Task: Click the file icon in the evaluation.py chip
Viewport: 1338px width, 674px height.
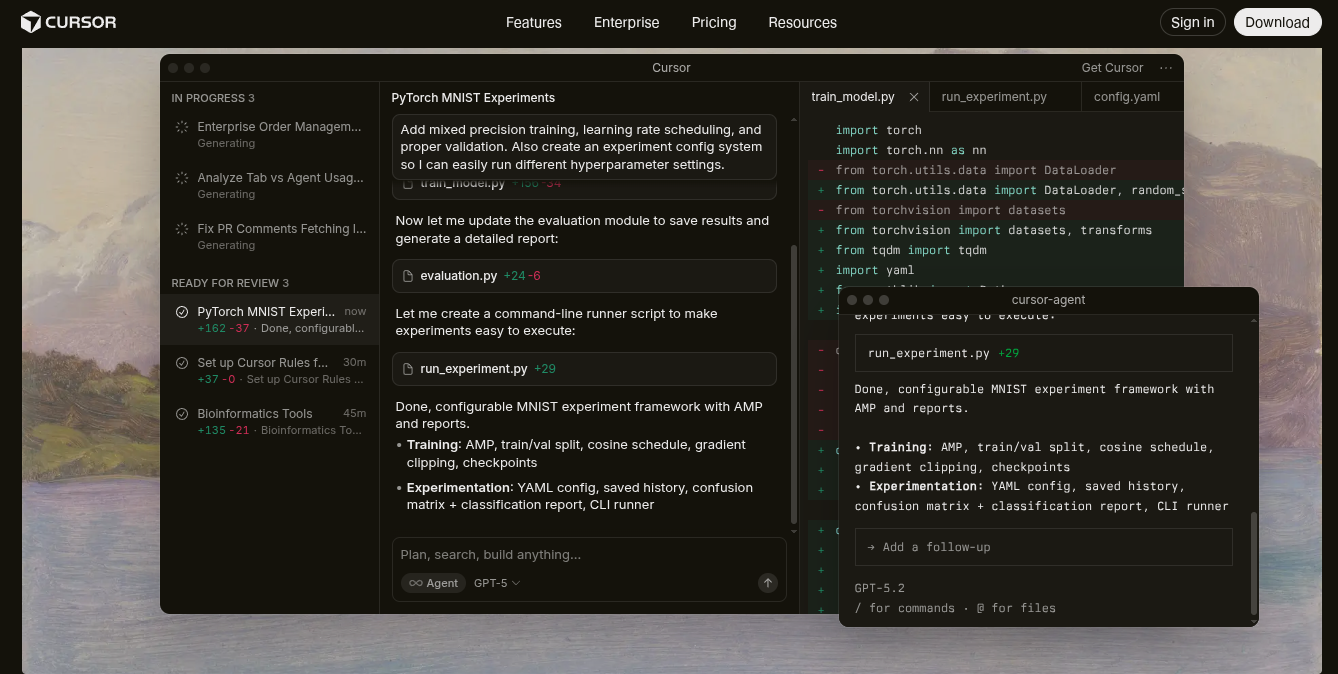Action: coord(408,276)
